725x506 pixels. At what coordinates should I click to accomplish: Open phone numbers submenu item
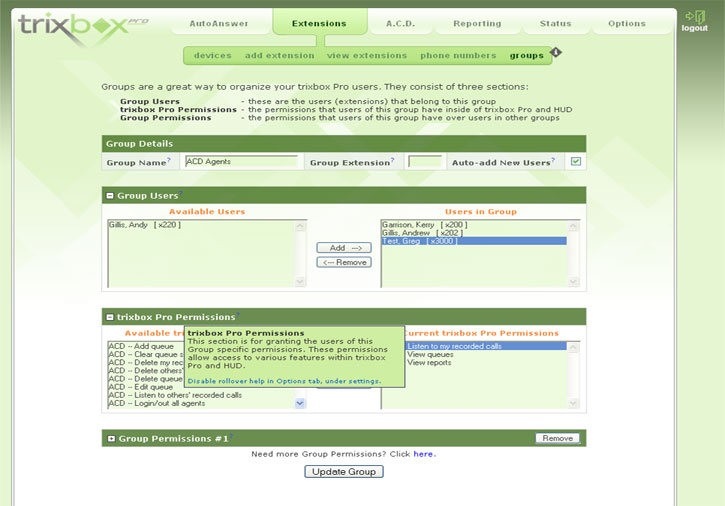click(458, 56)
